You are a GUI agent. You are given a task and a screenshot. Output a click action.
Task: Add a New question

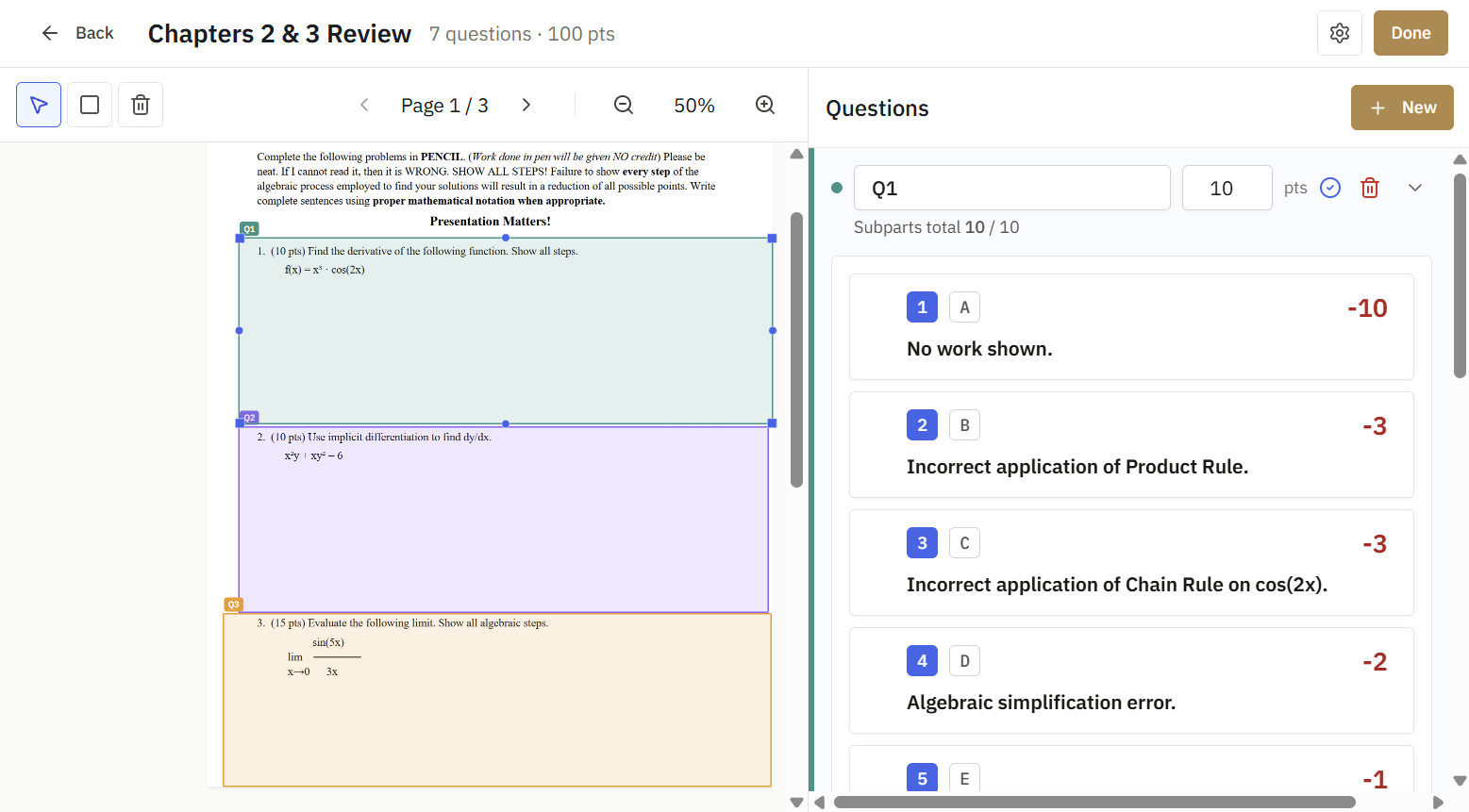(x=1402, y=108)
